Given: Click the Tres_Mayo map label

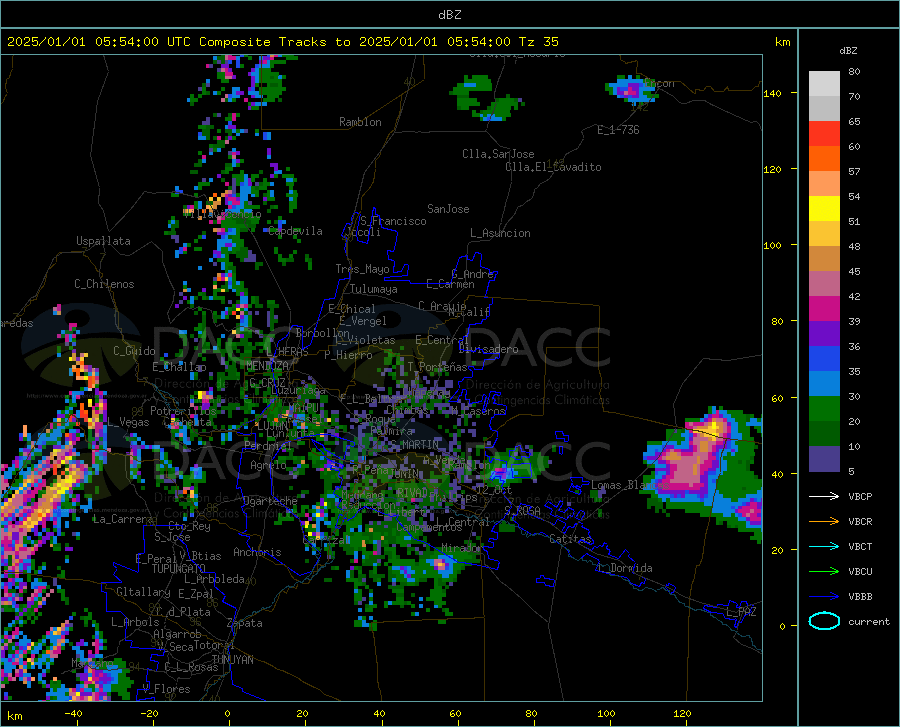Looking at the screenshot, I should (362, 269).
